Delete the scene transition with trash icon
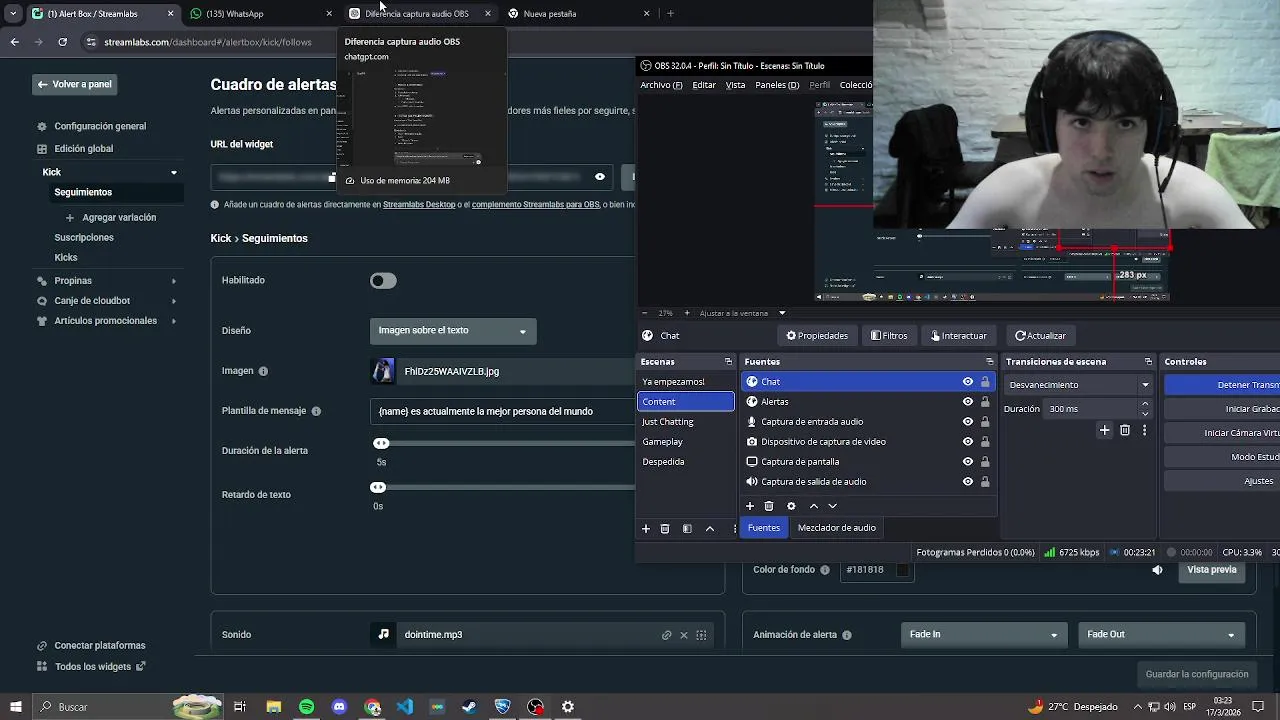Viewport: 1280px width, 720px height. pyautogui.click(x=1125, y=430)
